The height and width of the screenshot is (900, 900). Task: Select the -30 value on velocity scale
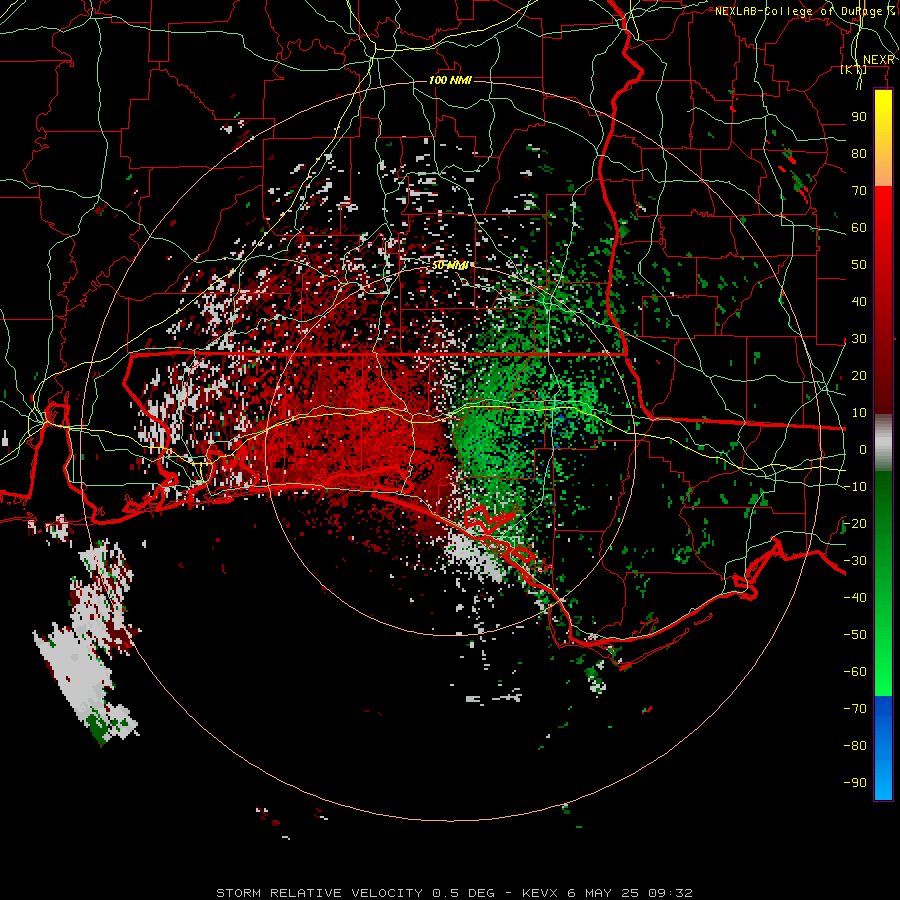pyautogui.click(x=855, y=561)
